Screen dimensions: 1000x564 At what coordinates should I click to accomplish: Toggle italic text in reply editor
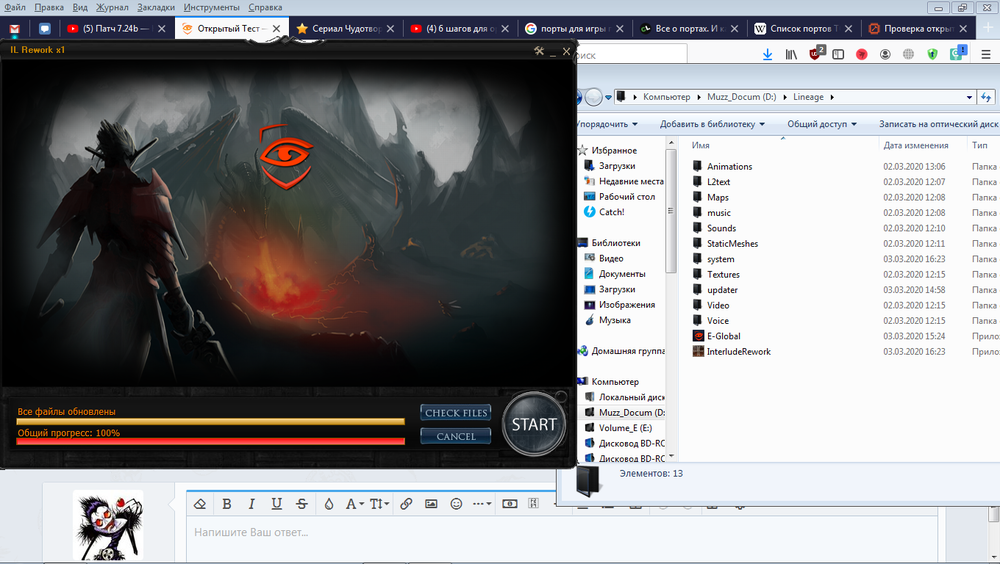(x=252, y=504)
